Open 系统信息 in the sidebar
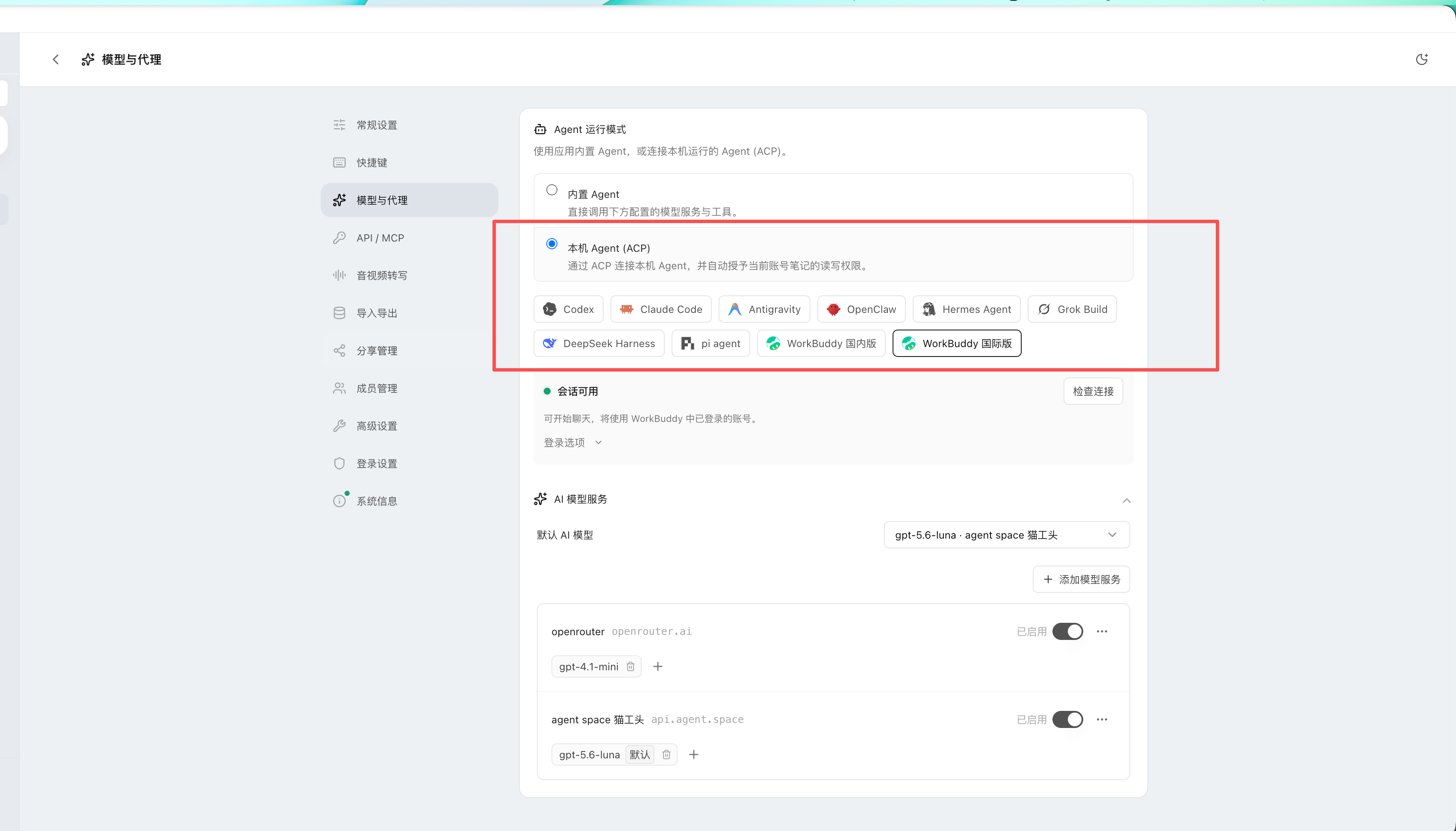 409,501
